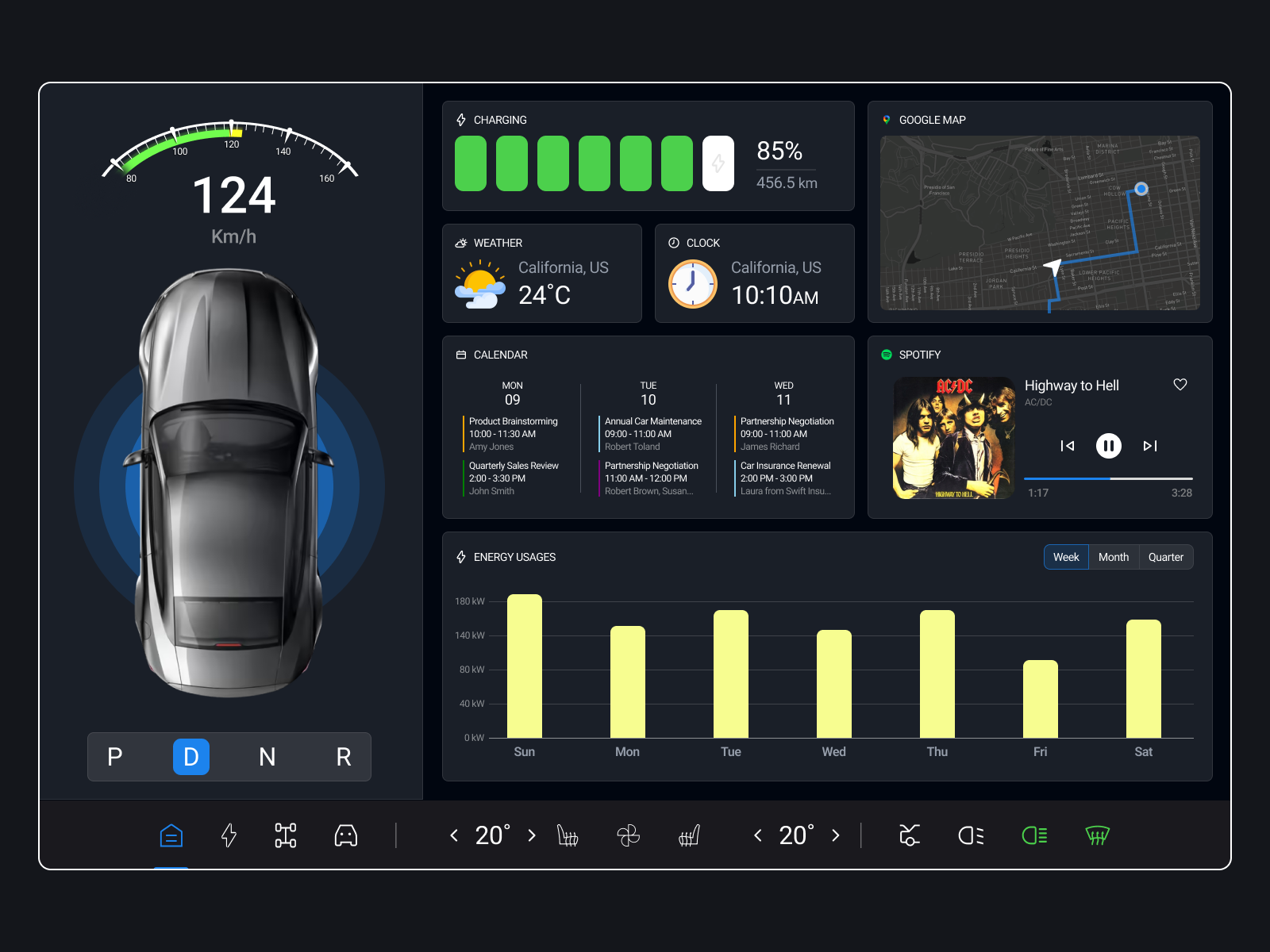Image resolution: width=1270 pixels, height=952 pixels.
Task: Turn on the fan icon for climate airflow
Action: point(629,835)
